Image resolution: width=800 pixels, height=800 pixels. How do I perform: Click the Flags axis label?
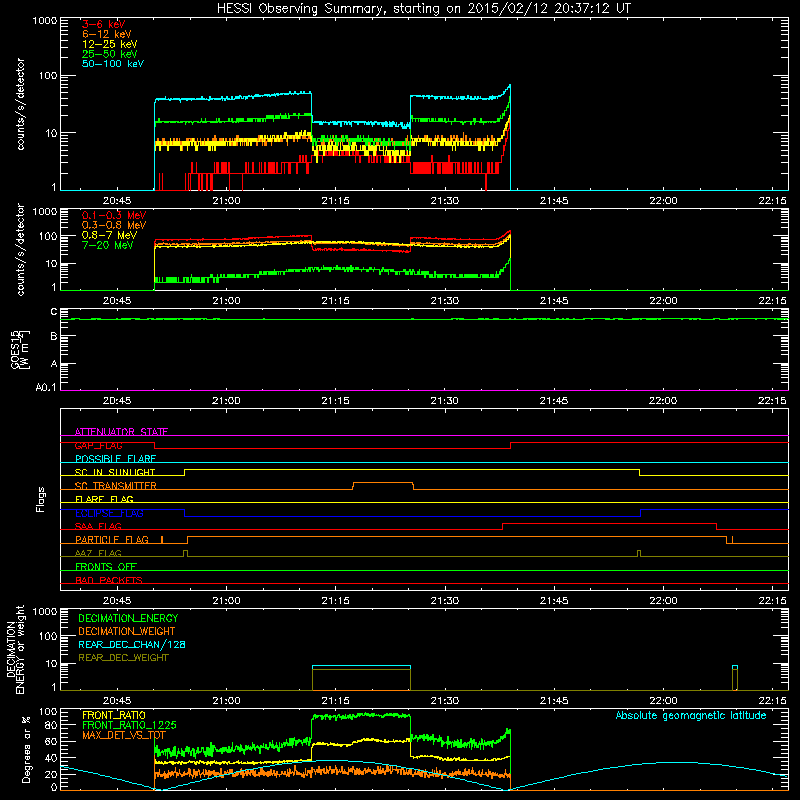41,499
